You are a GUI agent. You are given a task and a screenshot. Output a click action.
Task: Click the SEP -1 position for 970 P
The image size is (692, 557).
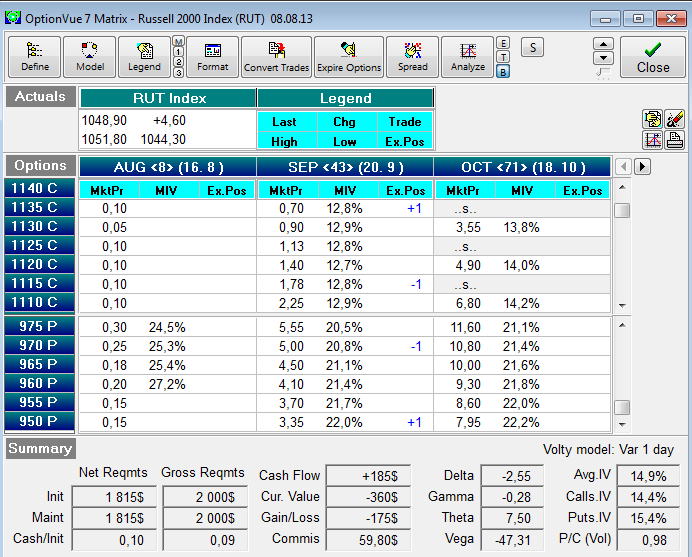point(416,346)
